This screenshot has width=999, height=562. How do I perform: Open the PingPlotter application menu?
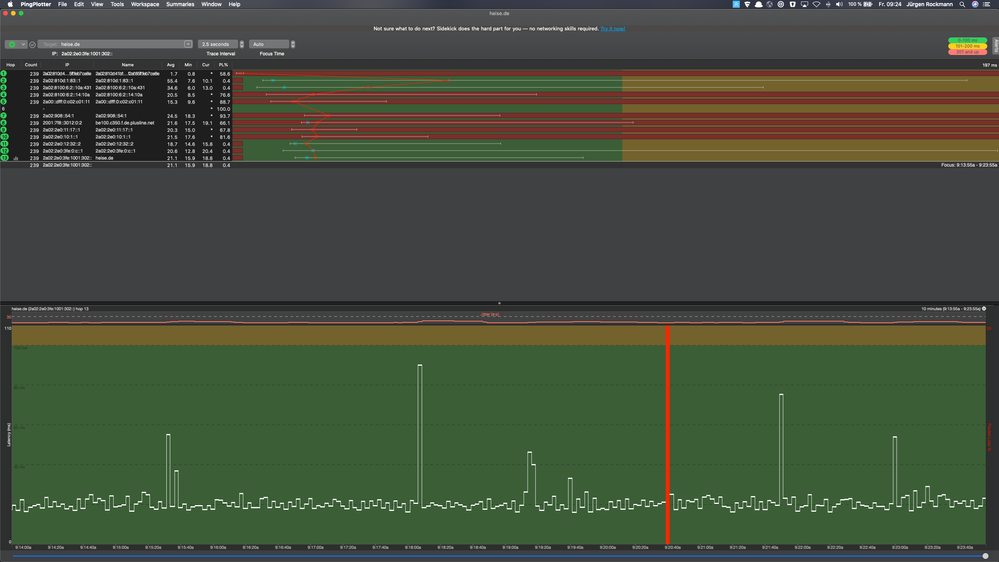coord(36,4)
